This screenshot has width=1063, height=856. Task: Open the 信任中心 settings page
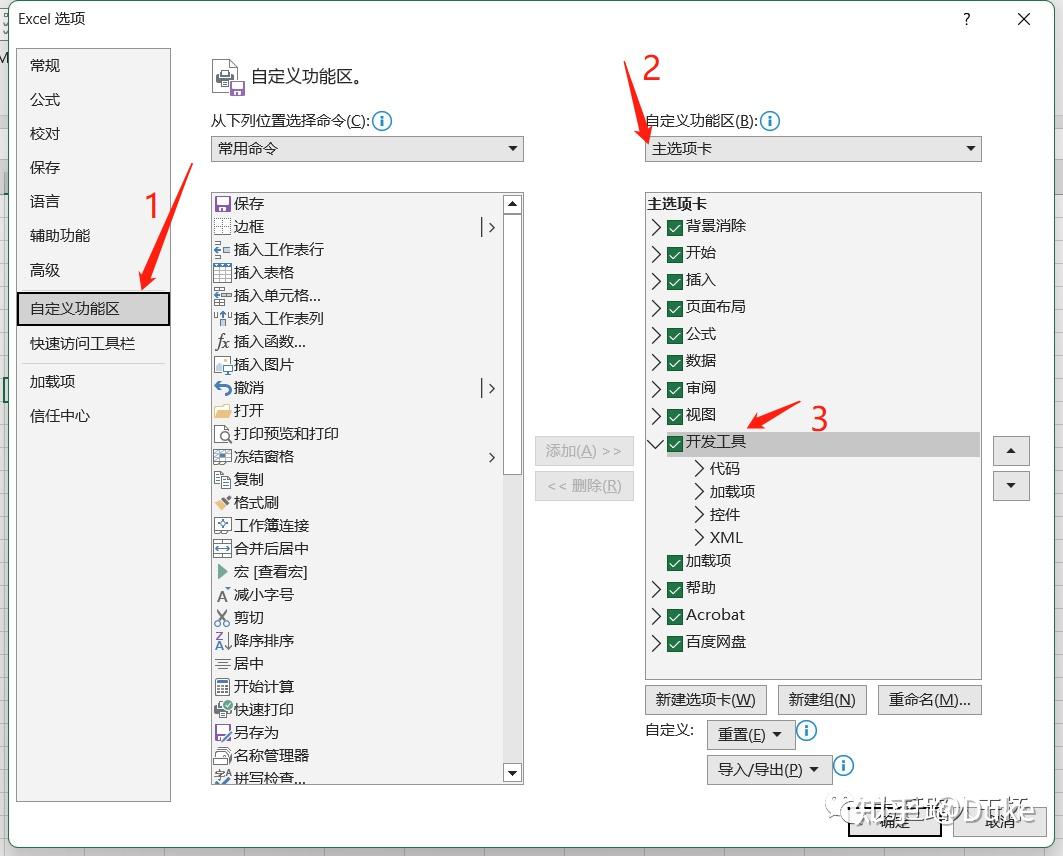(x=58, y=417)
